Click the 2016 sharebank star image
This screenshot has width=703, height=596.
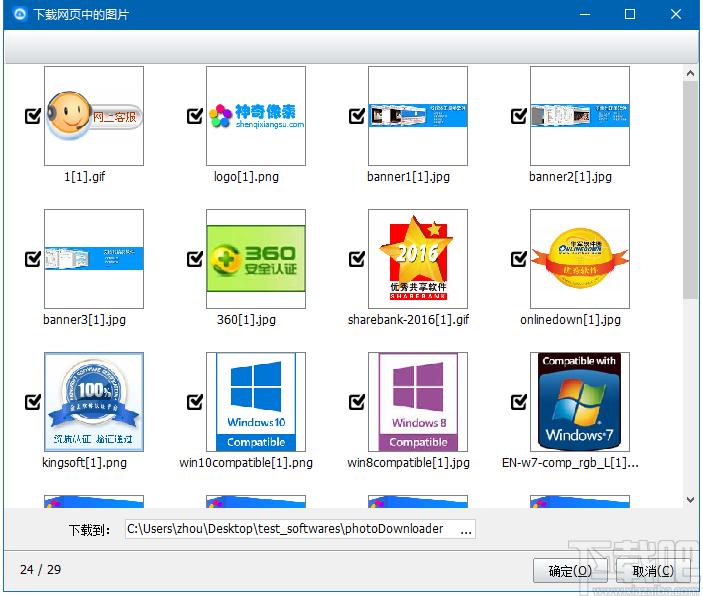coord(418,259)
